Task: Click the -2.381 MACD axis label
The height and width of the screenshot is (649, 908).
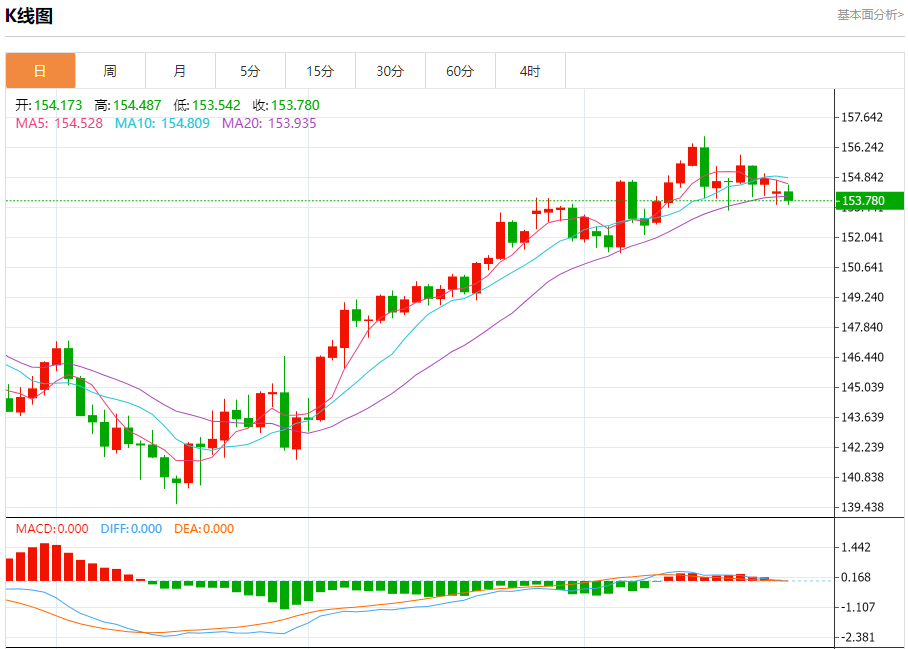Action: pos(857,637)
